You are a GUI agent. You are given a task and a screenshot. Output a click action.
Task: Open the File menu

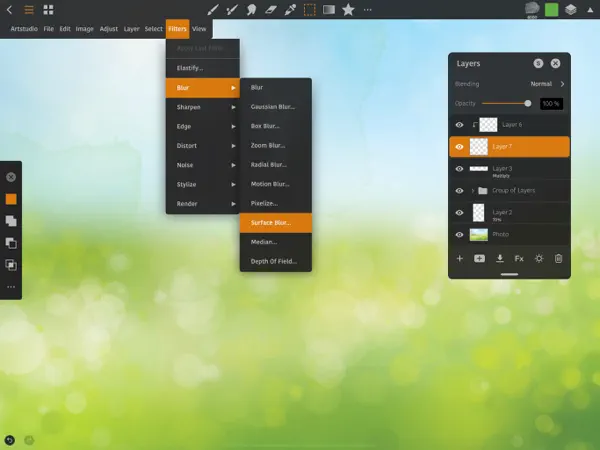(x=49, y=29)
